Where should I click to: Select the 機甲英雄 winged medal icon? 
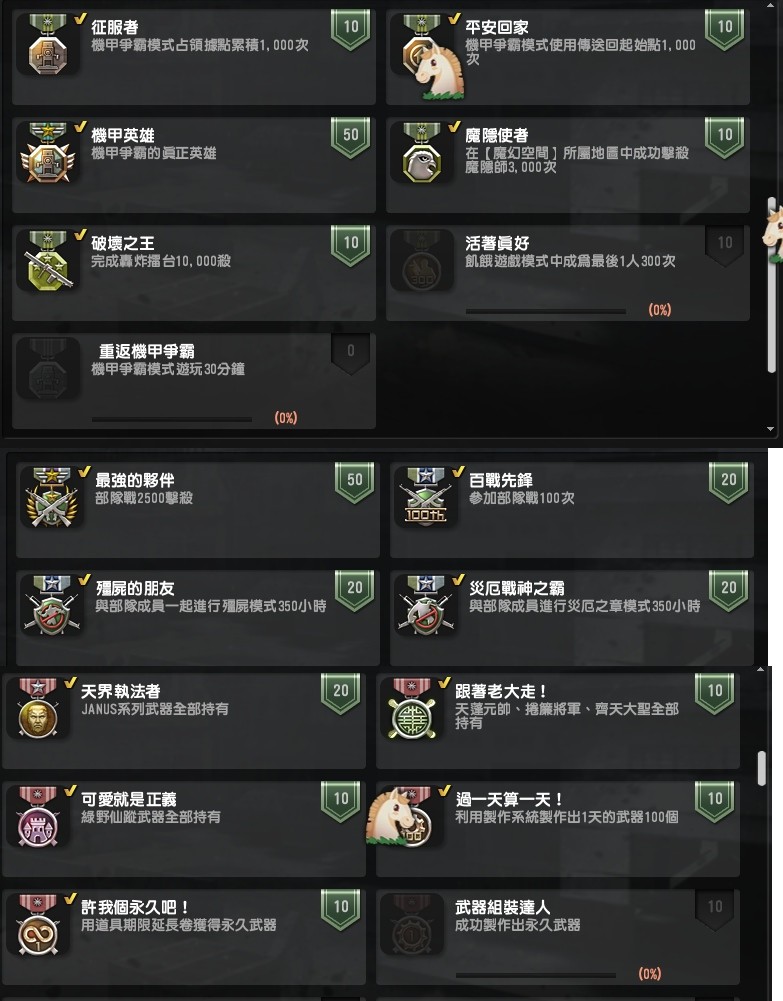(x=47, y=154)
